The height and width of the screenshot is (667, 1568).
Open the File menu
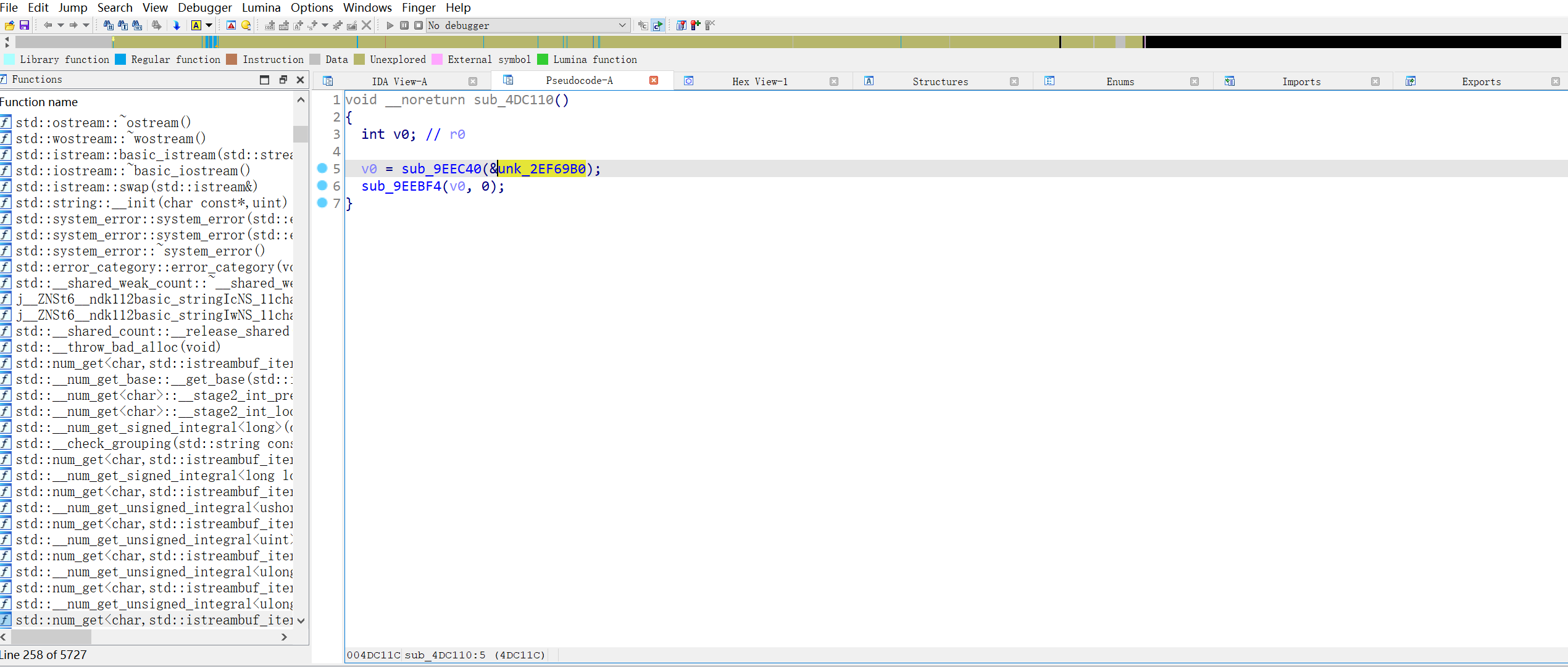click(9, 7)
